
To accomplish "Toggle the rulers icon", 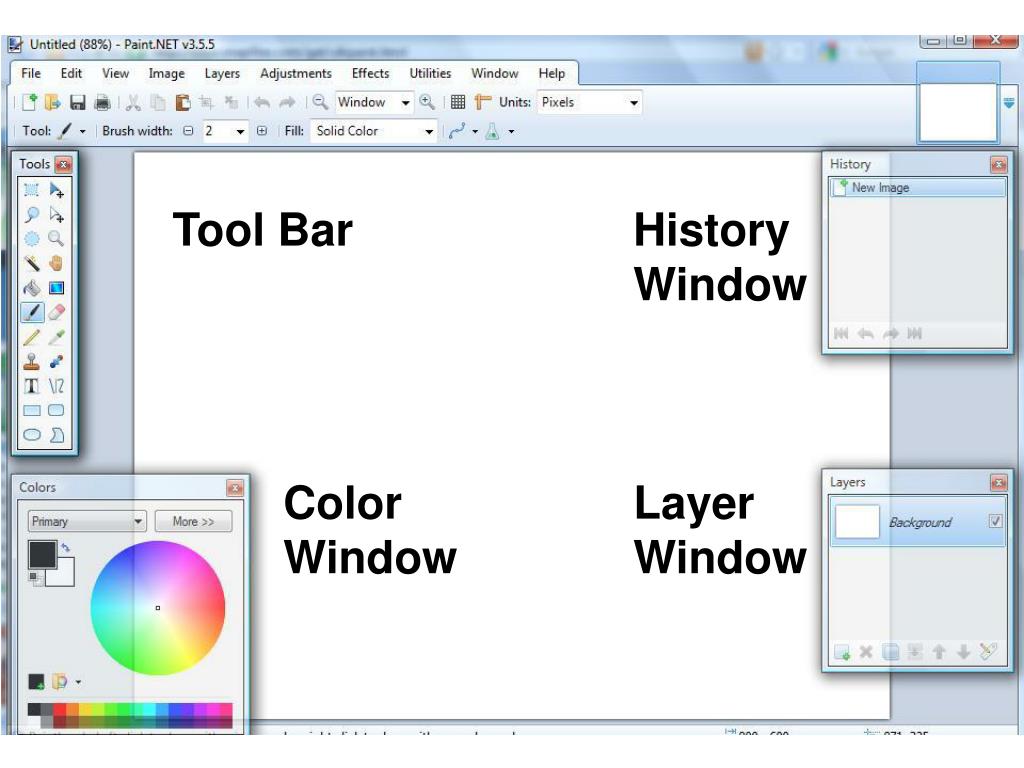I will tap(483, 102).
